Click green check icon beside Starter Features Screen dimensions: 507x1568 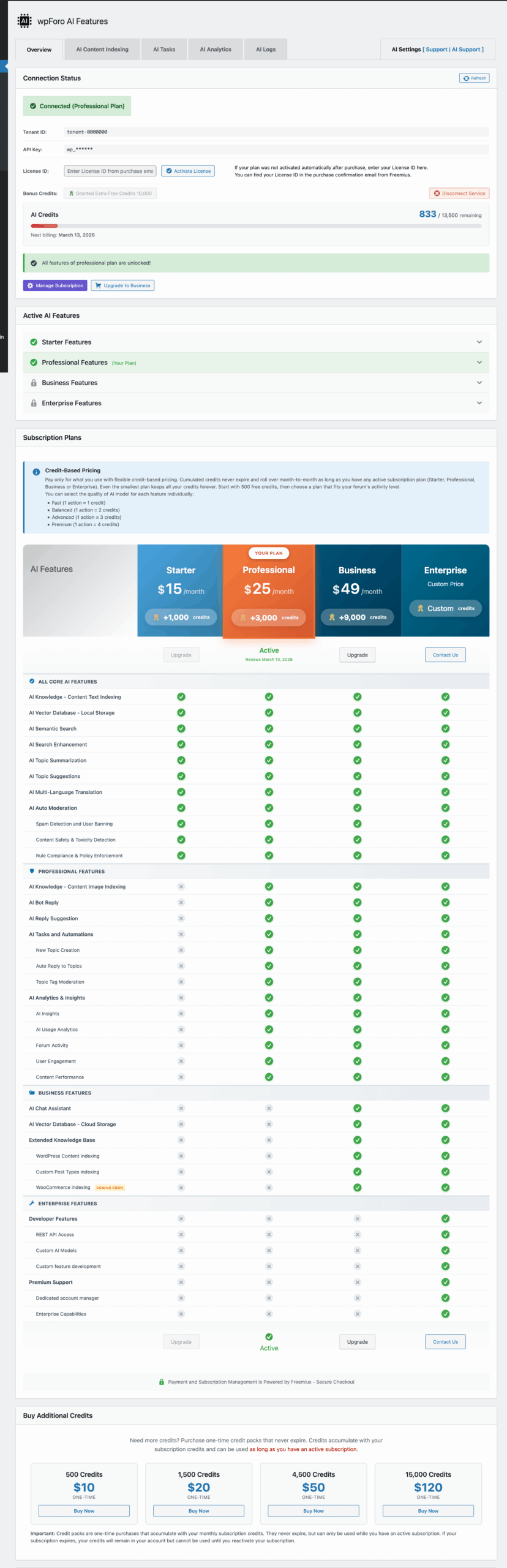(34, 342)
